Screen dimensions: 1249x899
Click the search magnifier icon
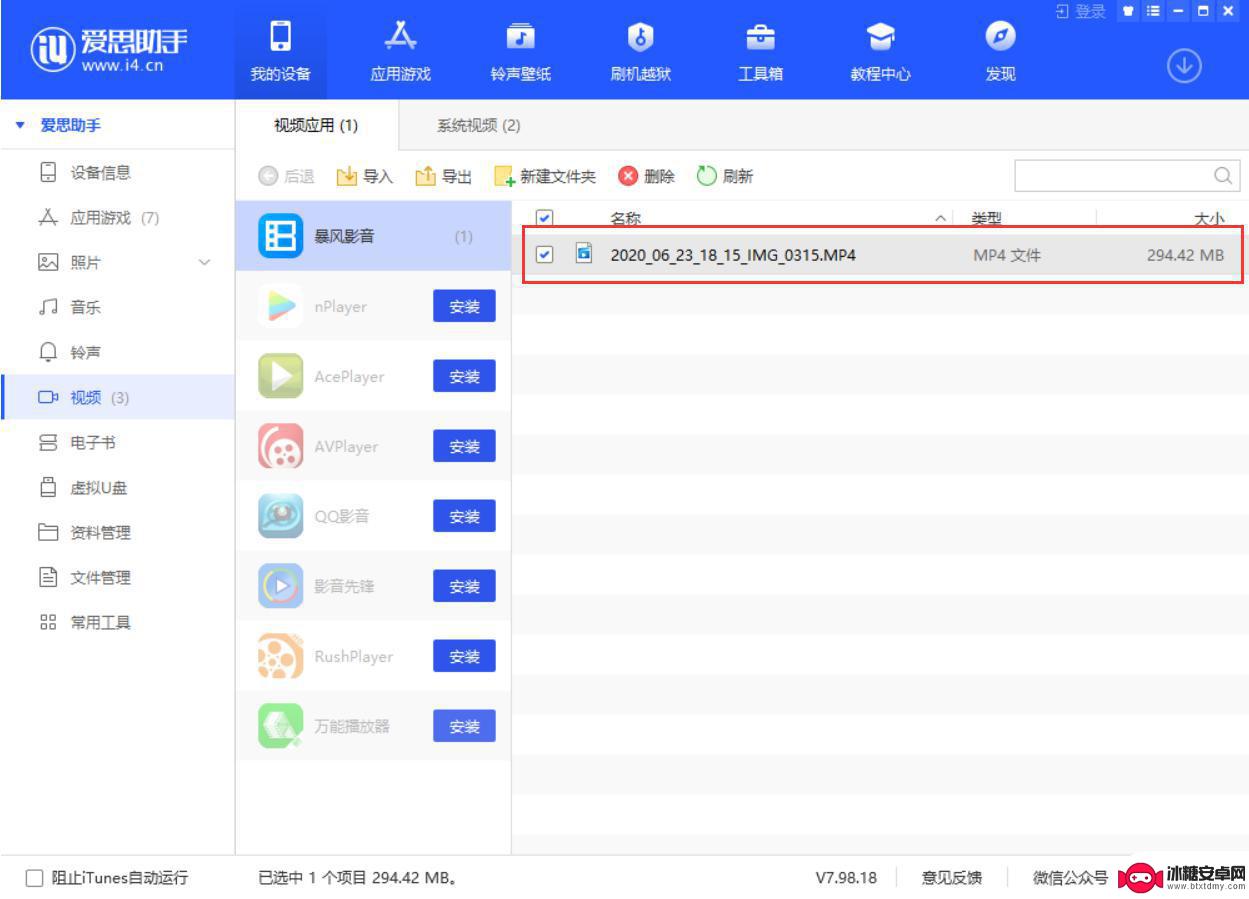point(1223,176)
